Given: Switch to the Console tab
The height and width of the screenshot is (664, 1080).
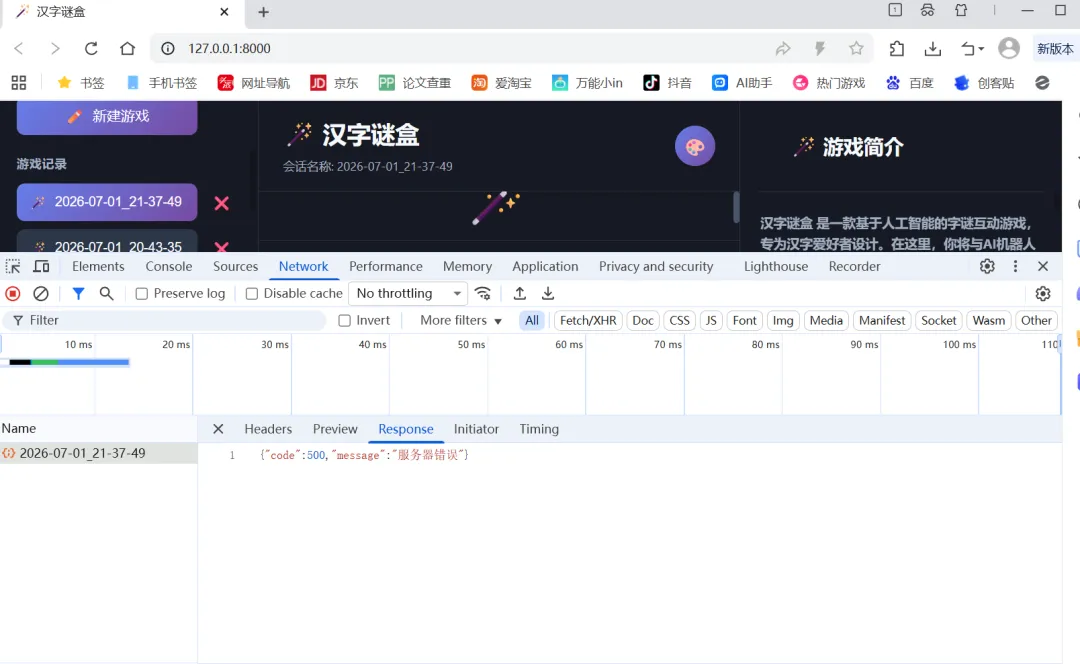Looking at the screenshot, I should click(169, 267).
